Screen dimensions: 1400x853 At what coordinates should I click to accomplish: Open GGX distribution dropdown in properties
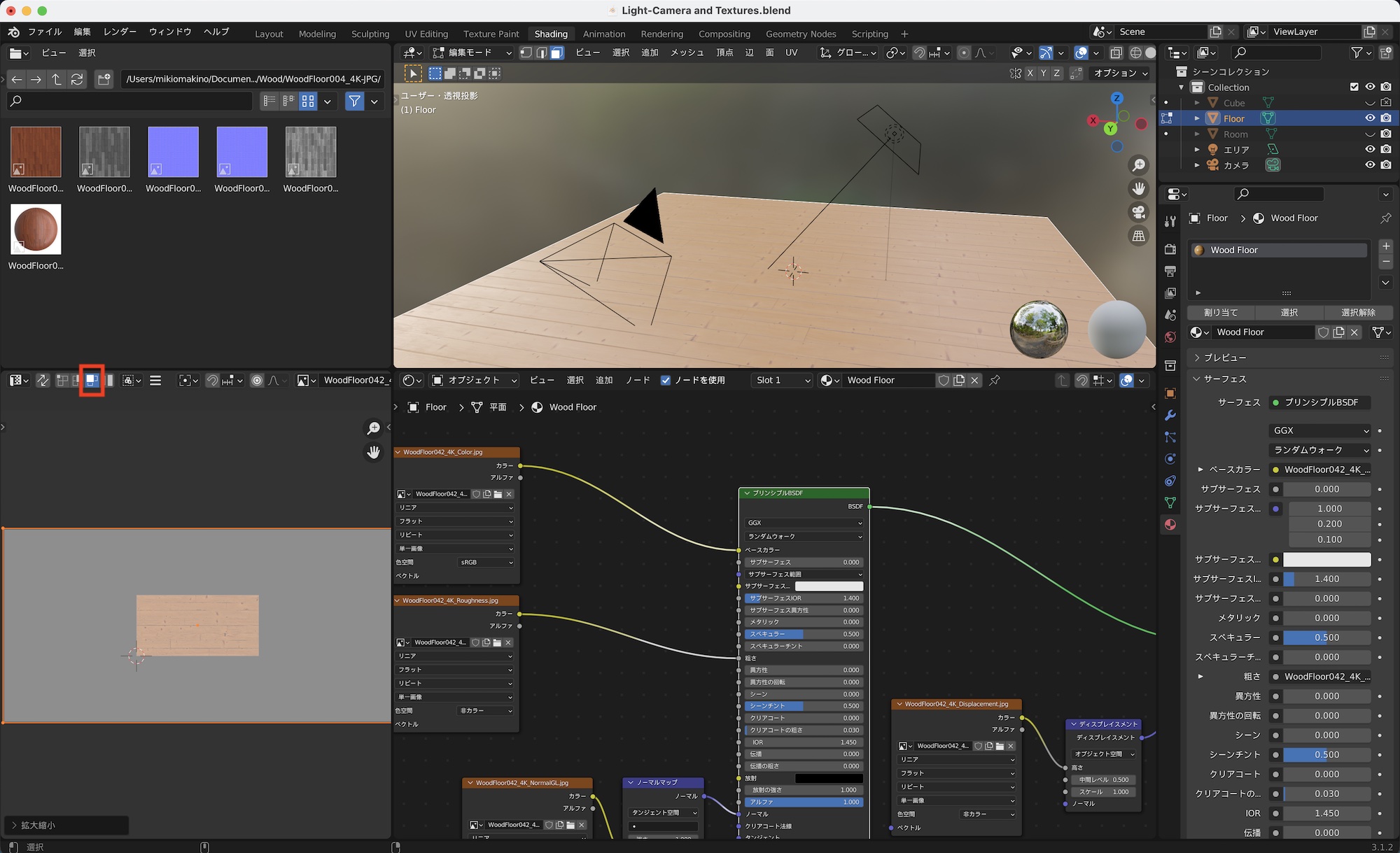tap(1320, 430)
